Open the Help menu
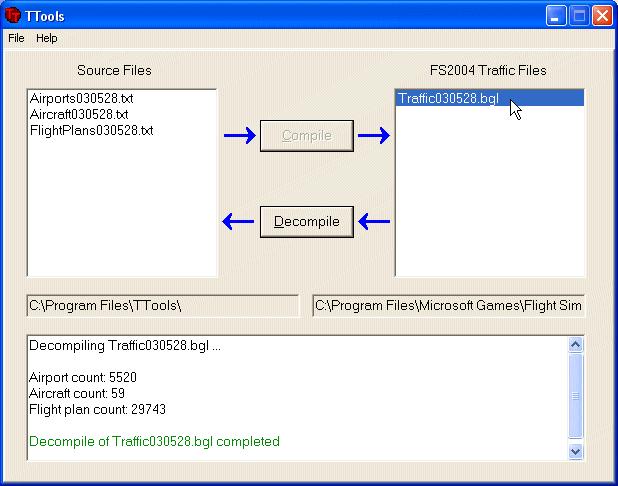Image resolution: width=618 pixels, height=486 pixels. coord(47,38)
